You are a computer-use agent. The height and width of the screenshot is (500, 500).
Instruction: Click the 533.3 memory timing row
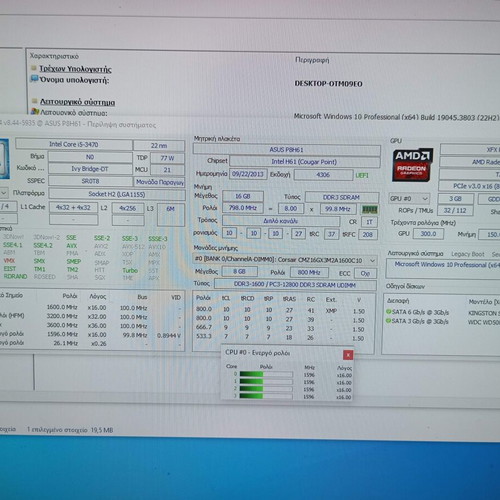tap(281, 337)
